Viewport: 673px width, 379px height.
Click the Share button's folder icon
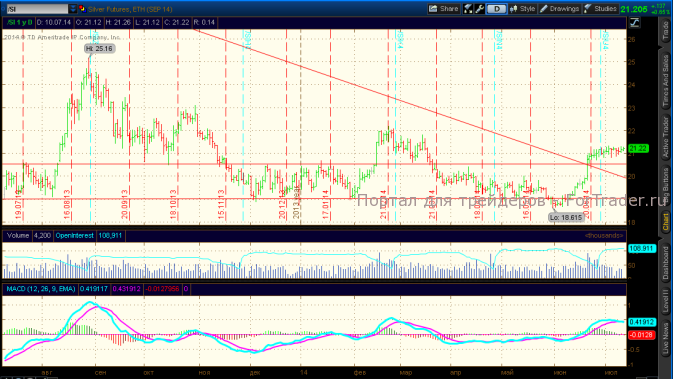click(433, 9)
